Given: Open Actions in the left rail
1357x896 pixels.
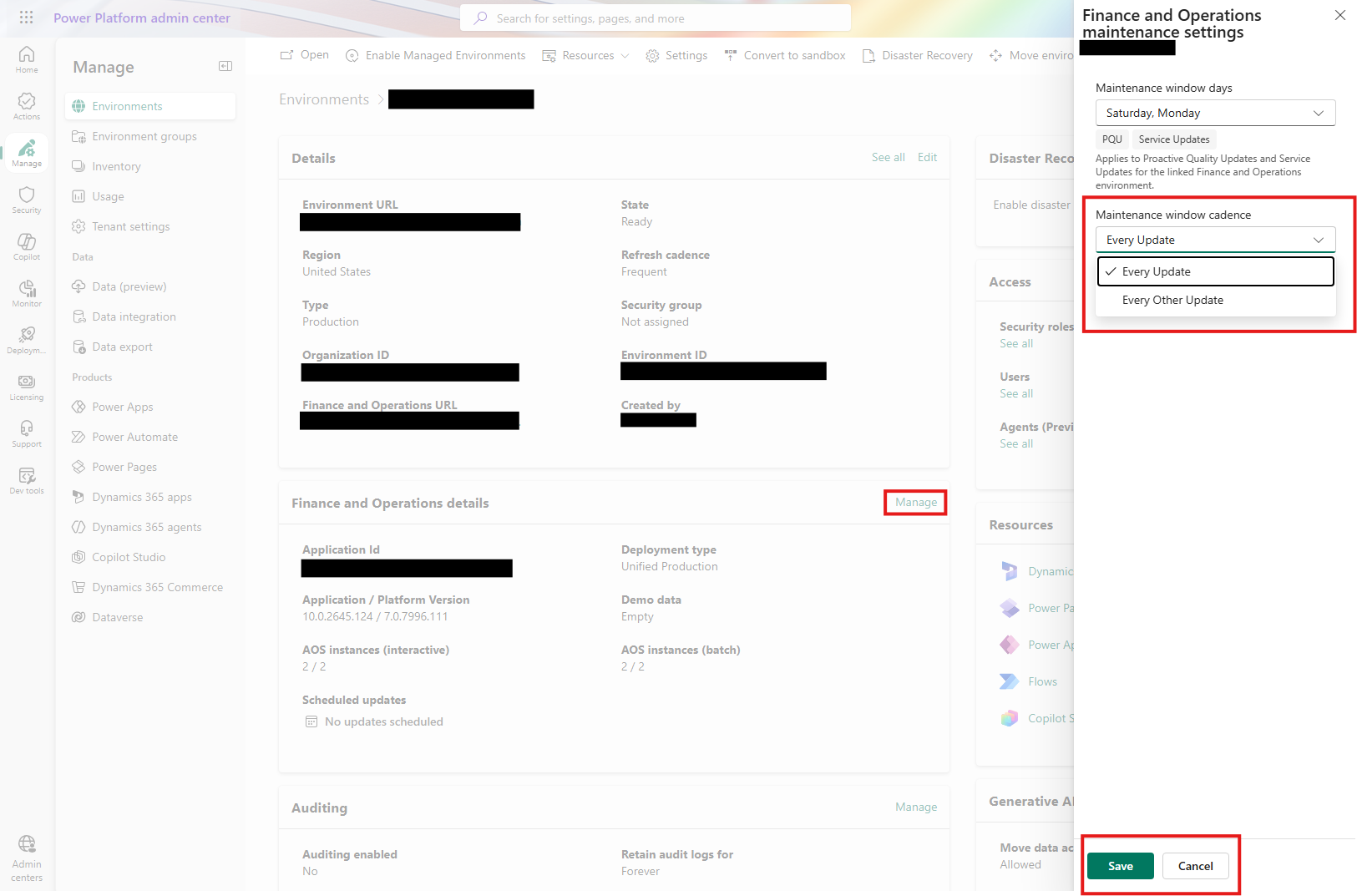Looking at the screenshot, I should pyautogui.click(x=27, y=106).
